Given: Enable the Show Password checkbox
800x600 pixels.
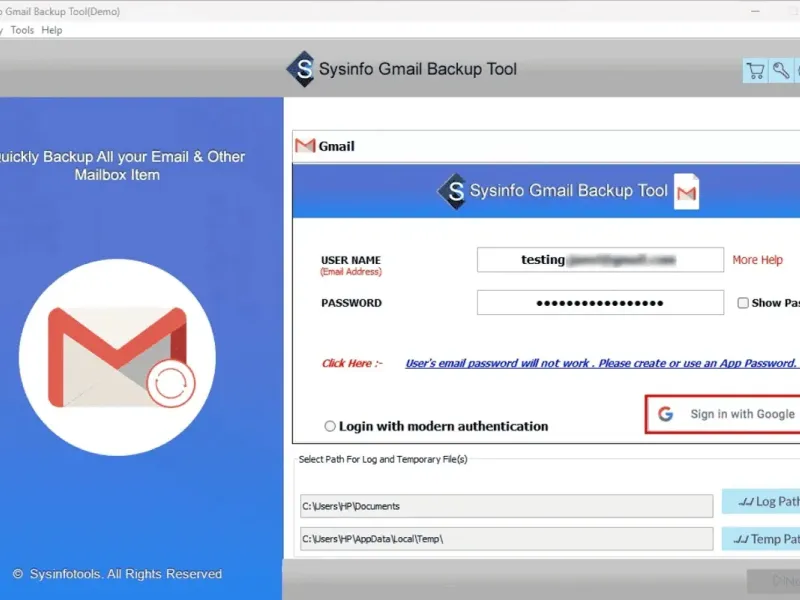Looking at the screenshot, I should pyautogui.click(x=743, y=303).
